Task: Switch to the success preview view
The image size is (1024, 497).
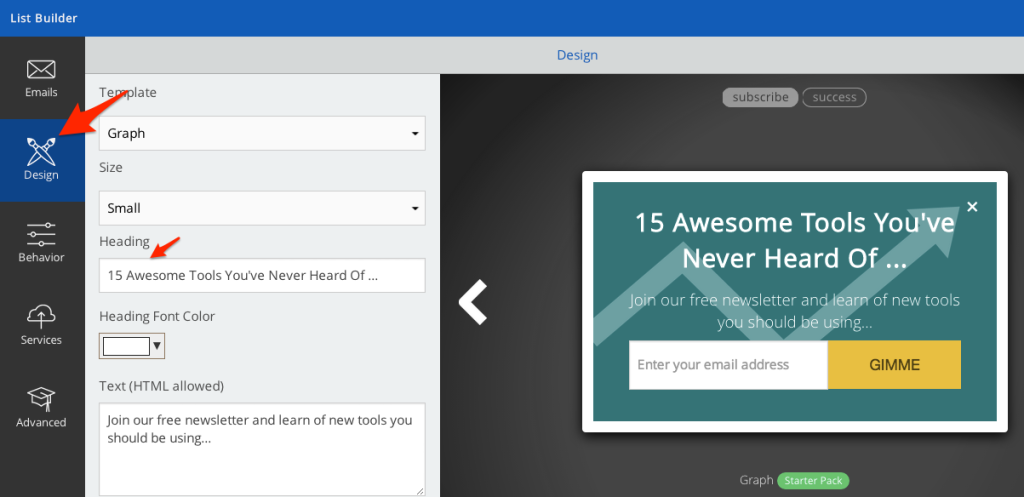Action: [x=834, y=97]
